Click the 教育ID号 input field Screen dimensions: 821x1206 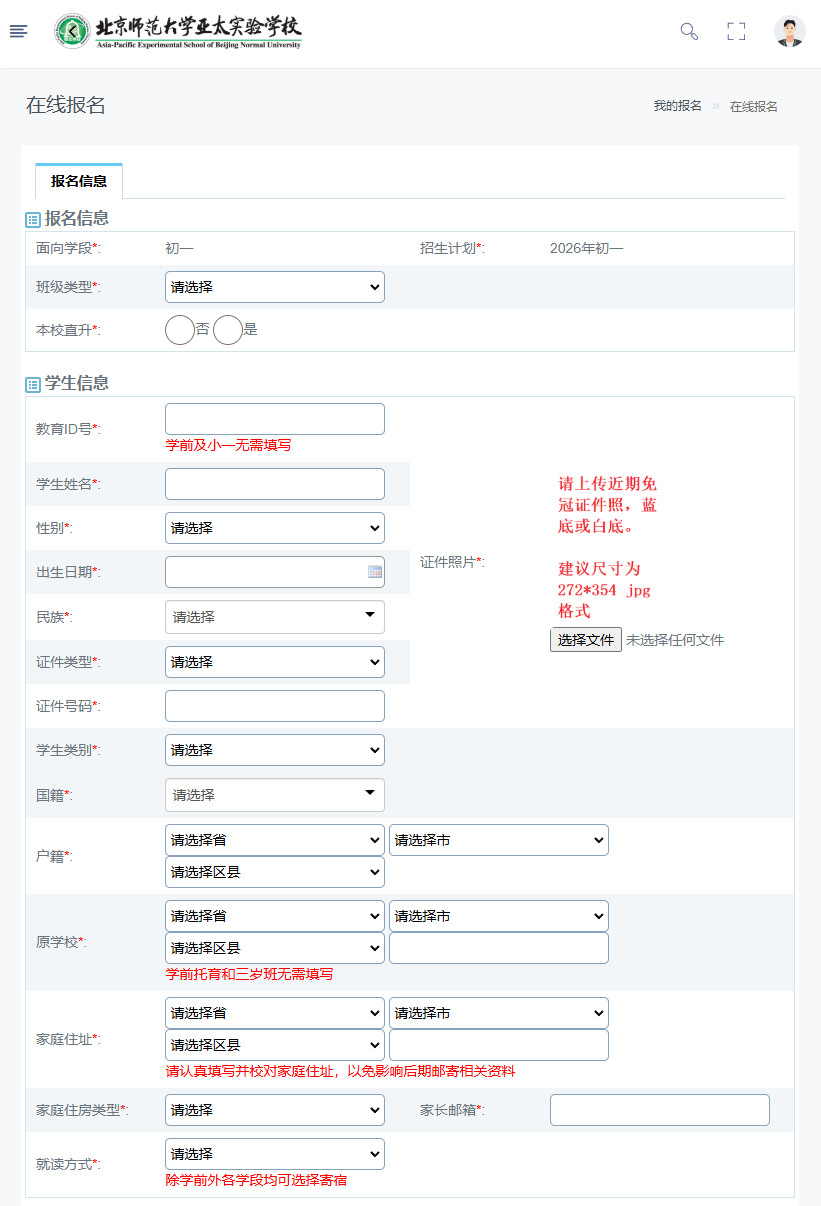(274, 419)
